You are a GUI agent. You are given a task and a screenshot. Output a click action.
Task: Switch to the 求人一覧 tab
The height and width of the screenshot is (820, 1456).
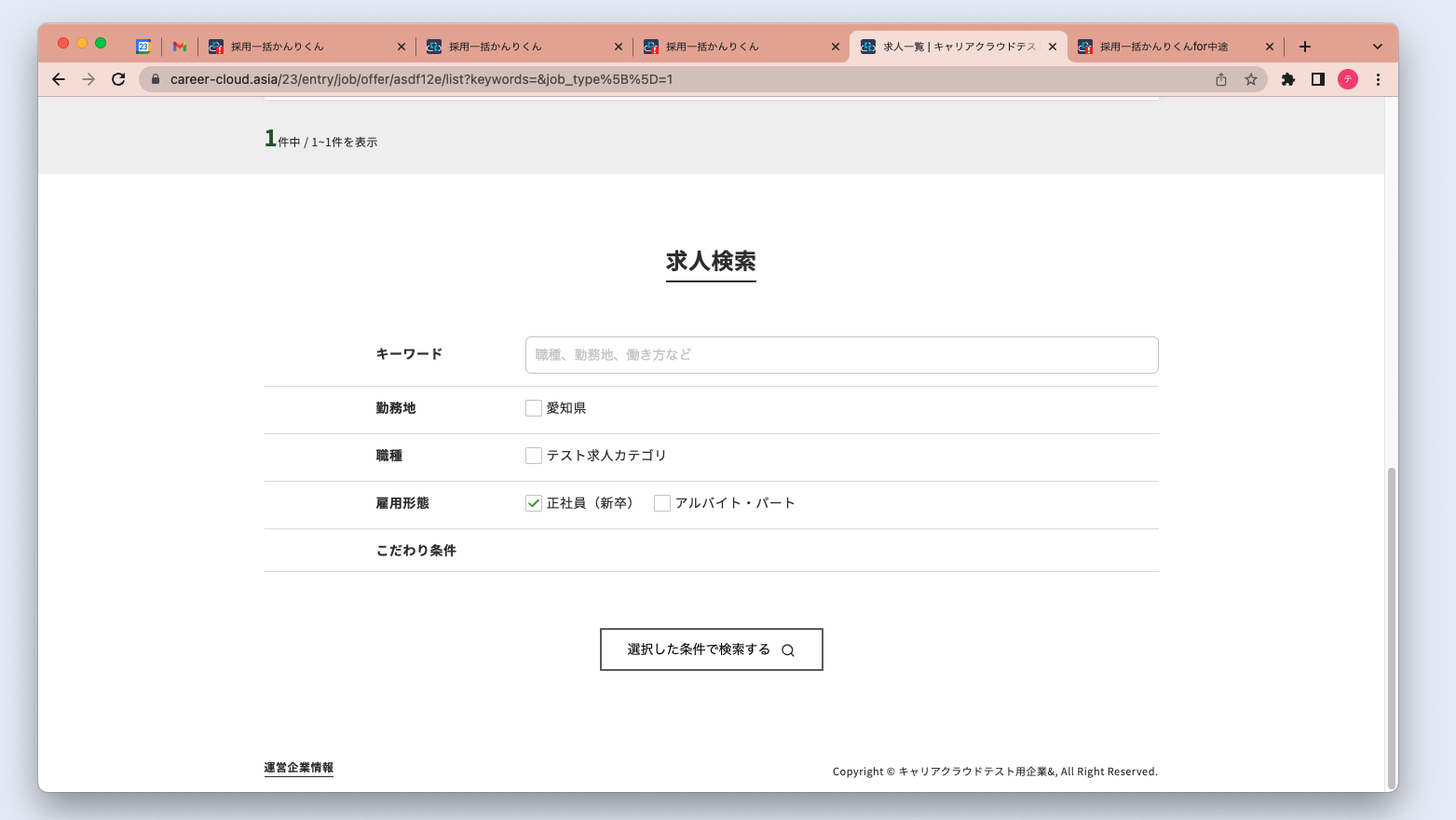[x=950, y=46]
